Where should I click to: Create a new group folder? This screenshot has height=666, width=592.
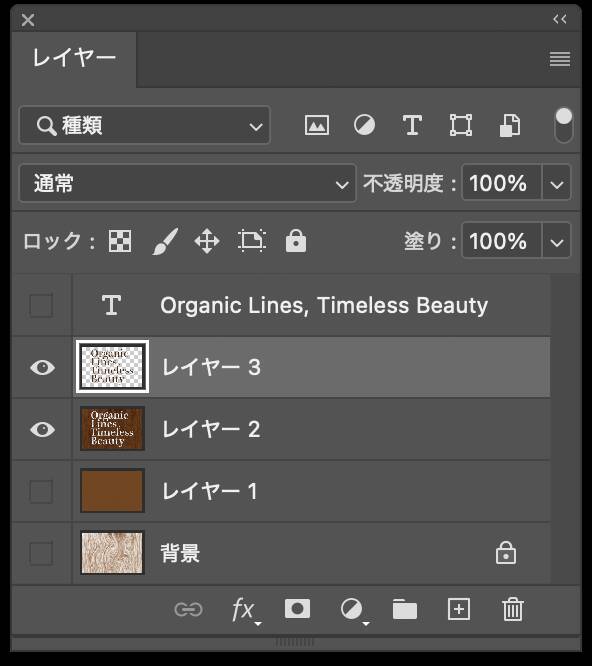tap(405, 610)
